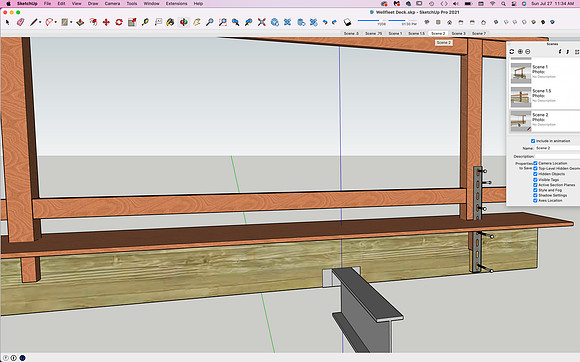
Task: Switch to the Scene .75 tab
Action: tap(374, 33)
